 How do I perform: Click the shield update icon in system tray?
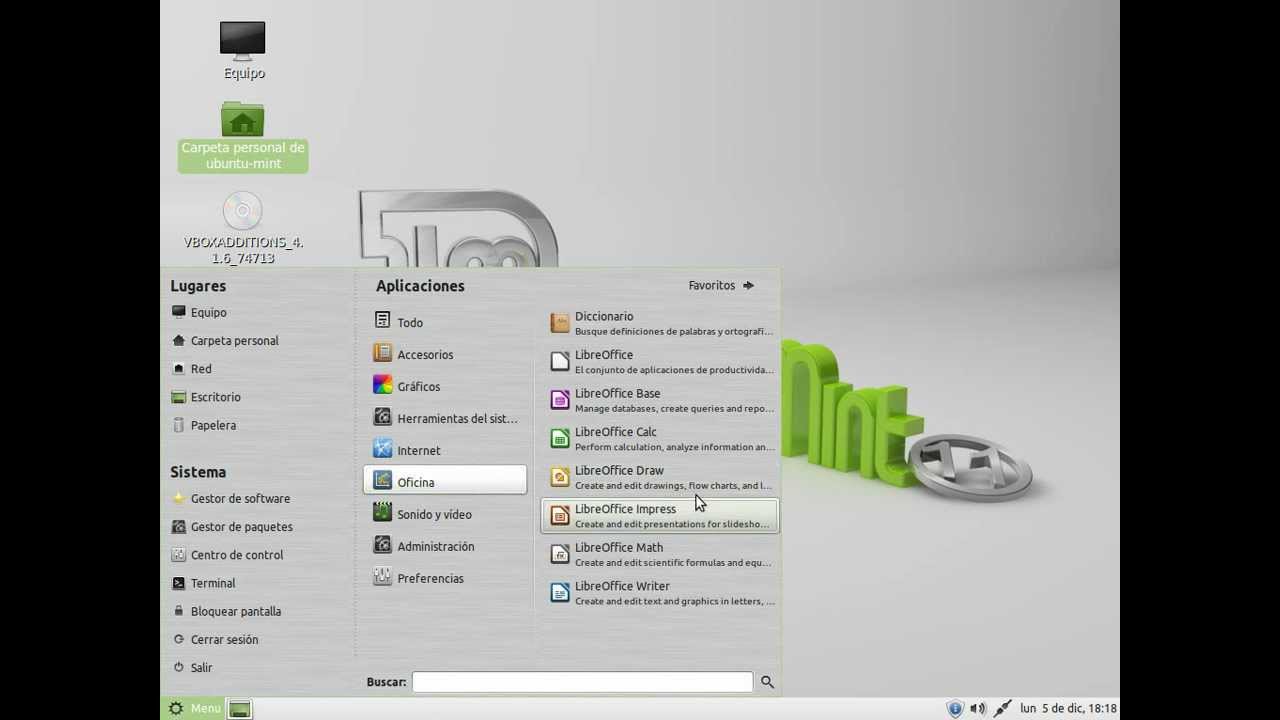pyautogui.click(x=955, y=708)
